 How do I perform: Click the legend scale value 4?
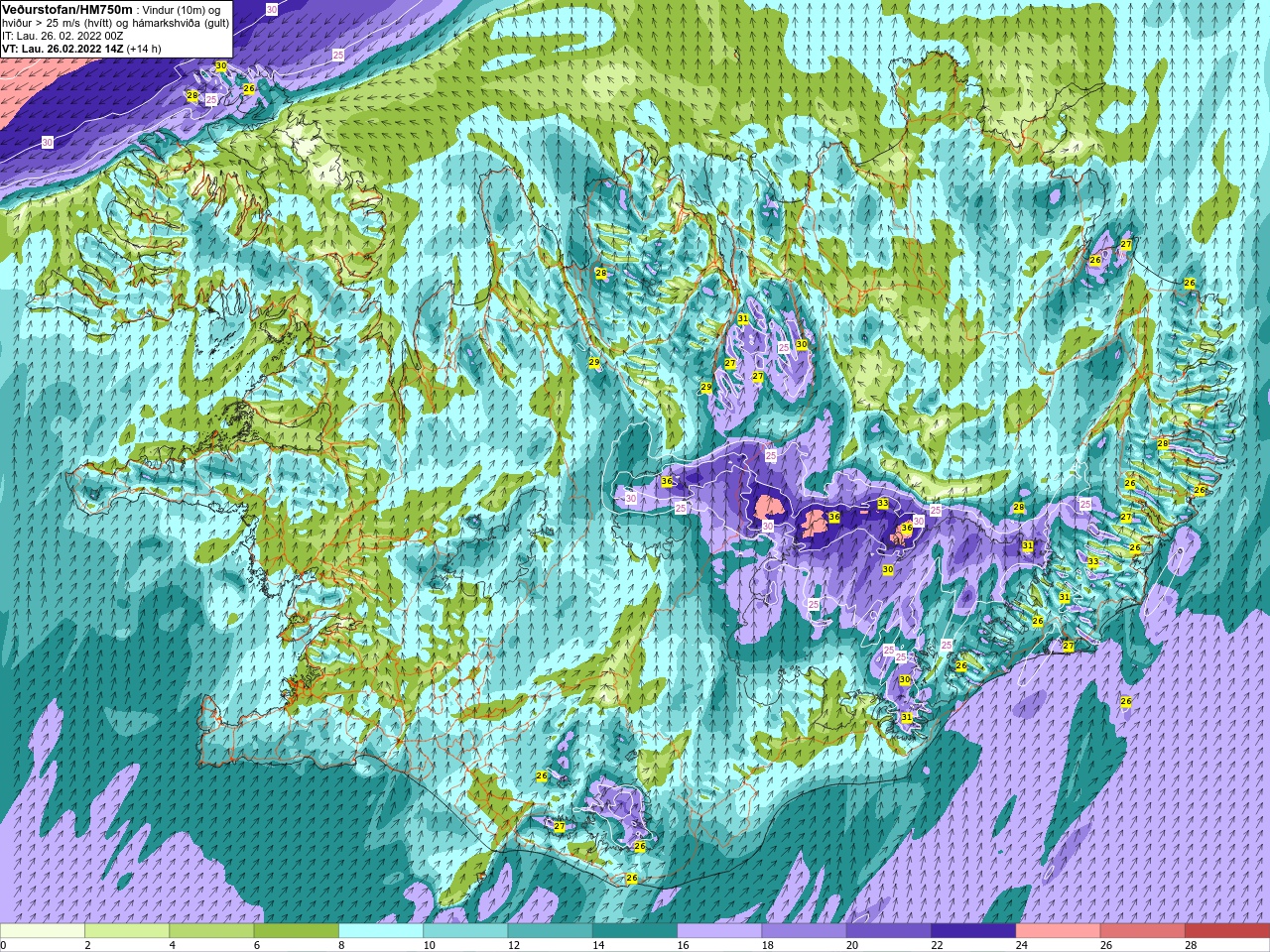pos(173,945)
